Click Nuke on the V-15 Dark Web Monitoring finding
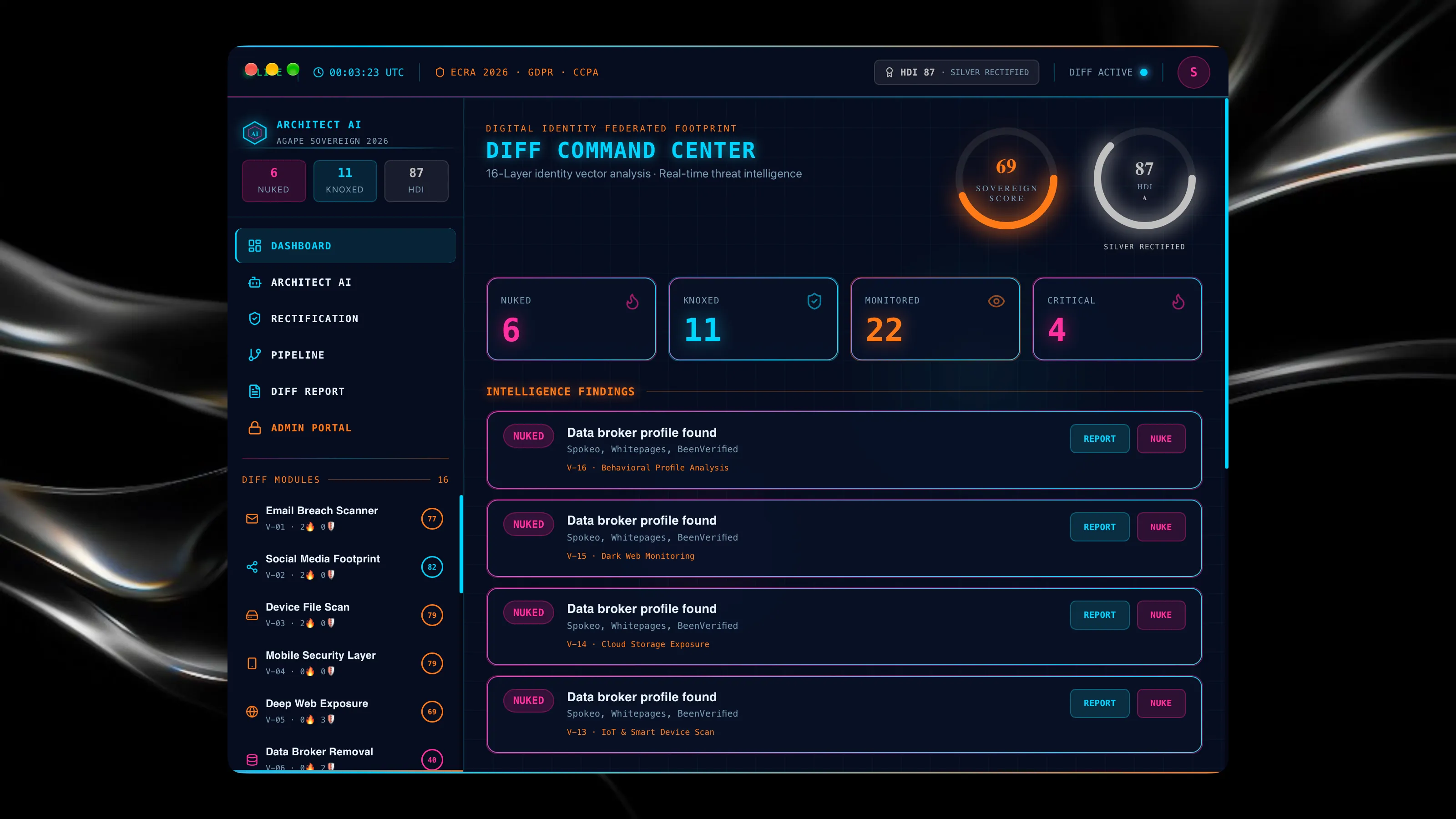 coord(1161,527)
